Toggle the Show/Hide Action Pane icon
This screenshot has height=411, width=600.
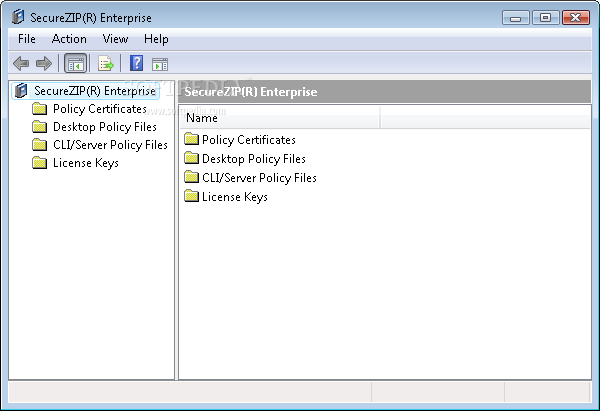[x=160, y=64]
